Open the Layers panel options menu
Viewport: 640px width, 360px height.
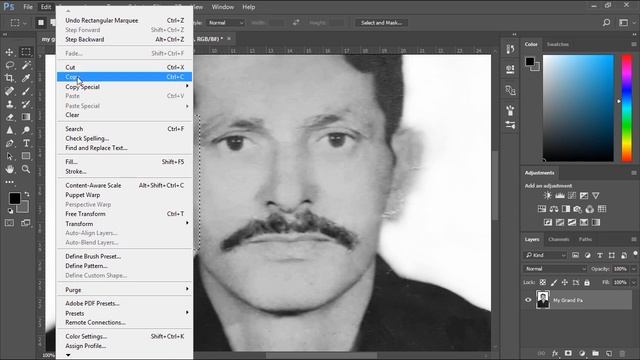634,239
